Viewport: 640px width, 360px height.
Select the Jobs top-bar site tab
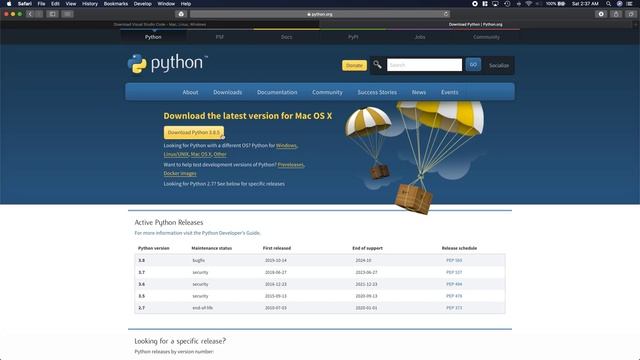point(420,37)
